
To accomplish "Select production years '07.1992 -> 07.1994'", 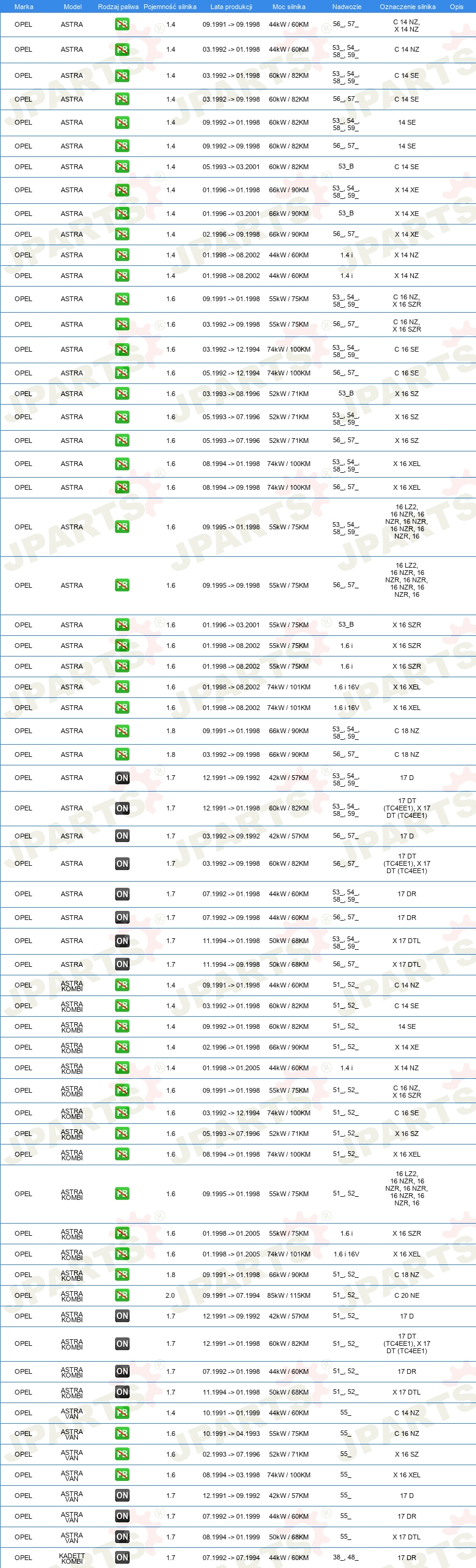I will tap(231, 1558).
